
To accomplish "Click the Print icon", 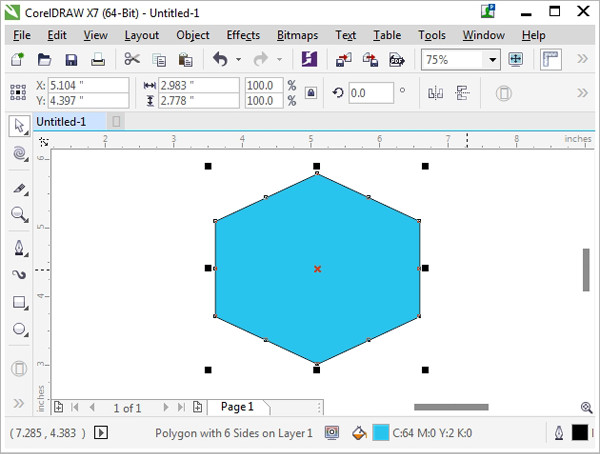I will (98, 59).
